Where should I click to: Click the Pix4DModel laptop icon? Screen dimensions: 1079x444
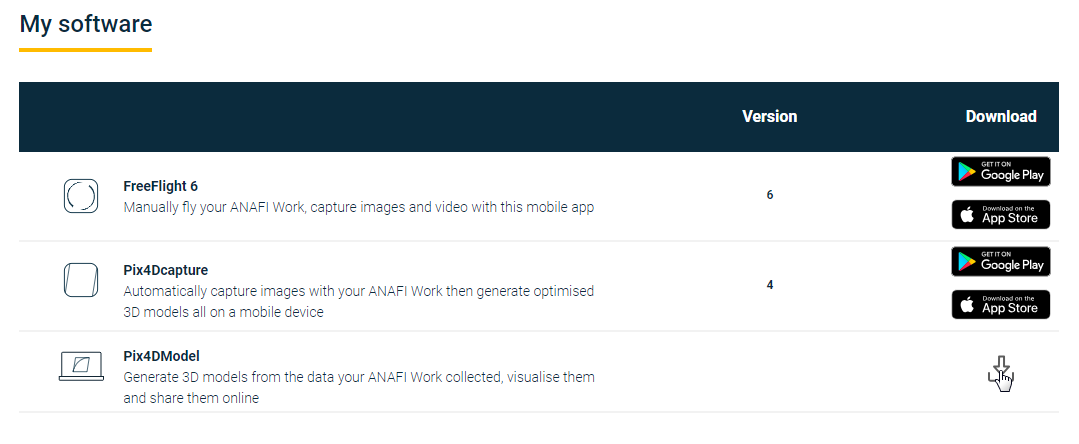[x=81, y=366]
